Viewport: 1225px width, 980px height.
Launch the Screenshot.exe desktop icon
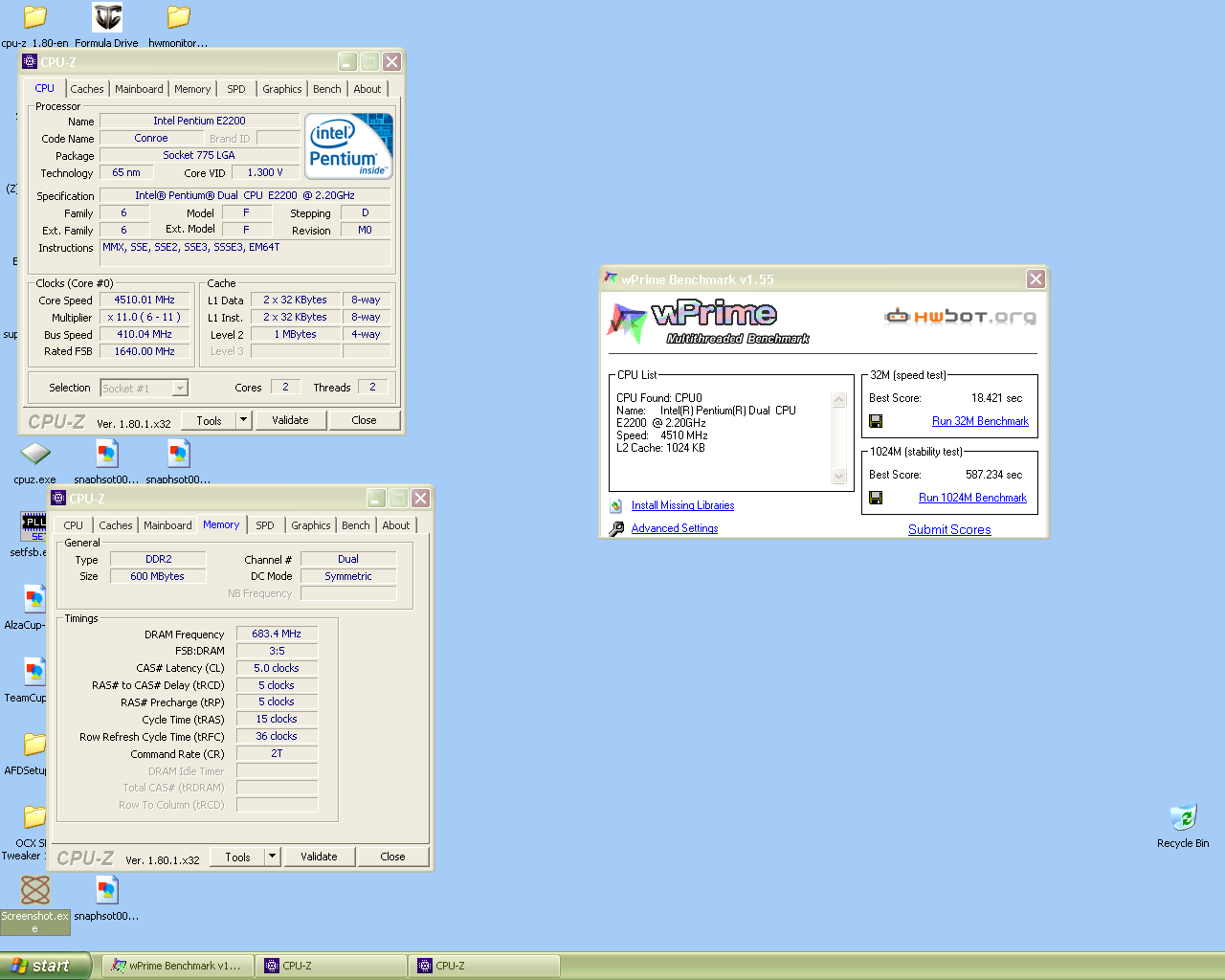click(35, 890)
